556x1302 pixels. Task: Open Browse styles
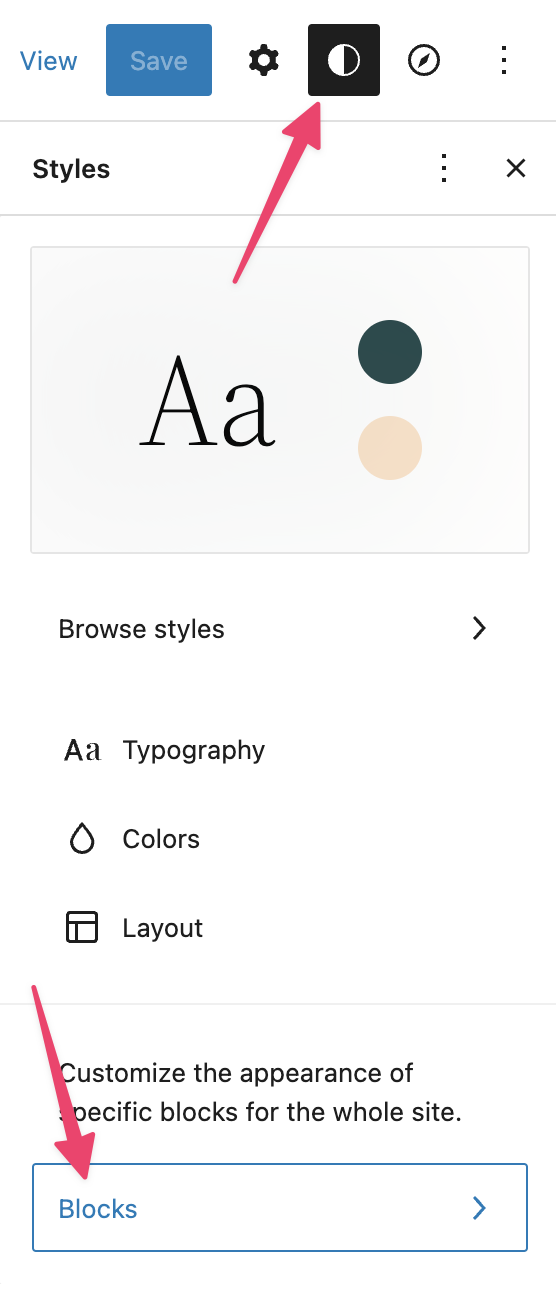[280, 629]
